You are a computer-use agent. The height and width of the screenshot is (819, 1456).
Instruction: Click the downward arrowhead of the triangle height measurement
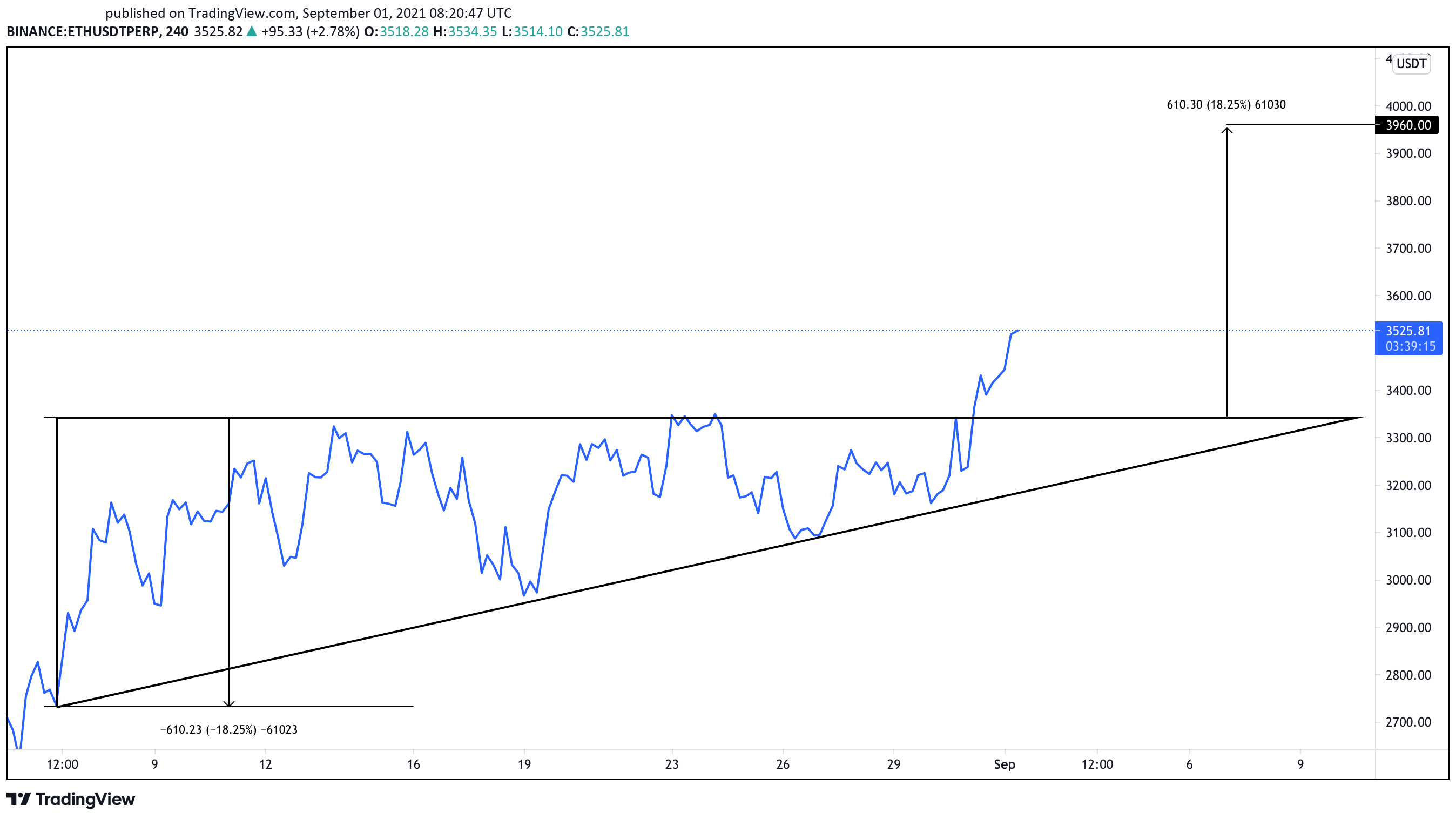229,703
